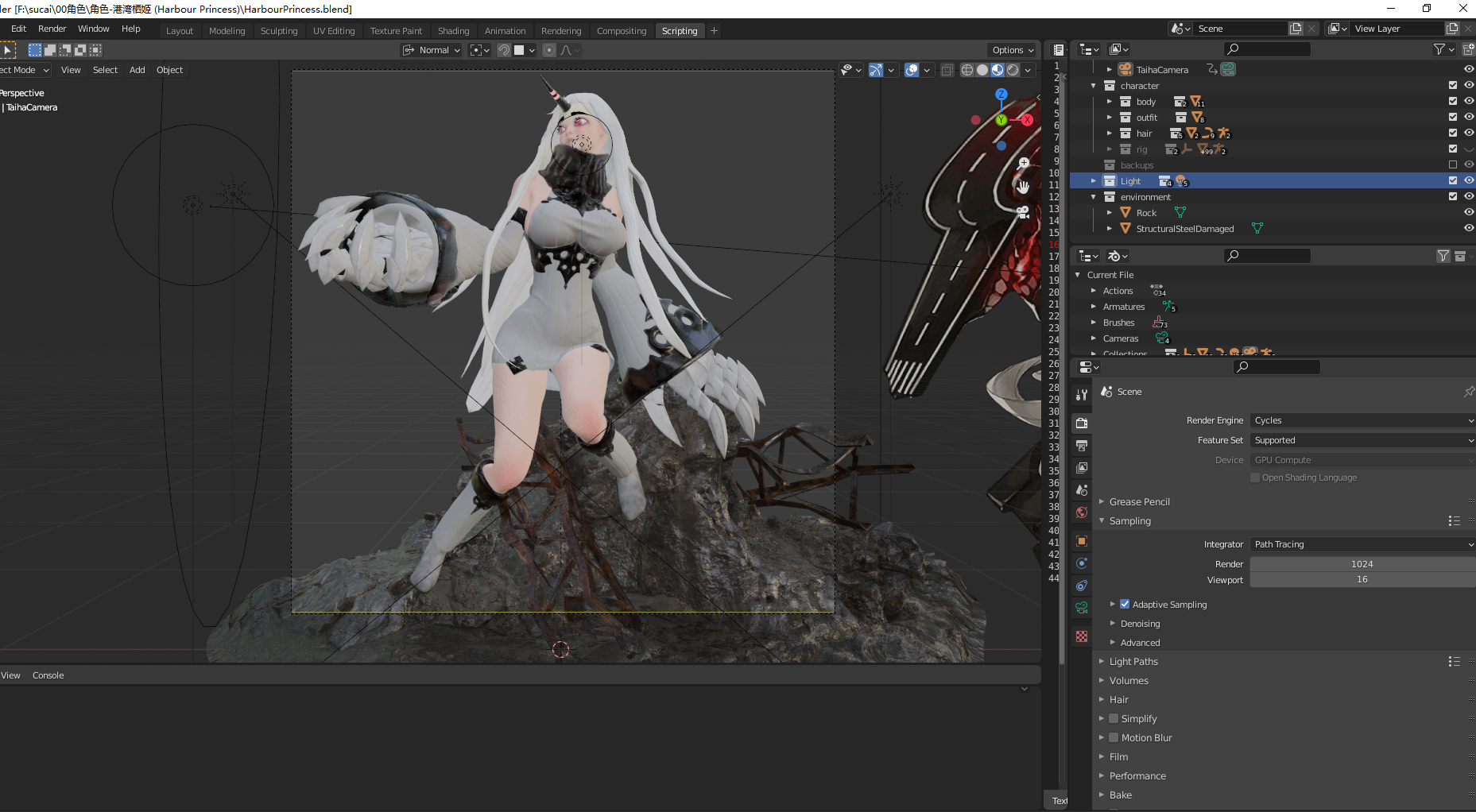Adjust the Render samples value 1024

[1362, 564]
